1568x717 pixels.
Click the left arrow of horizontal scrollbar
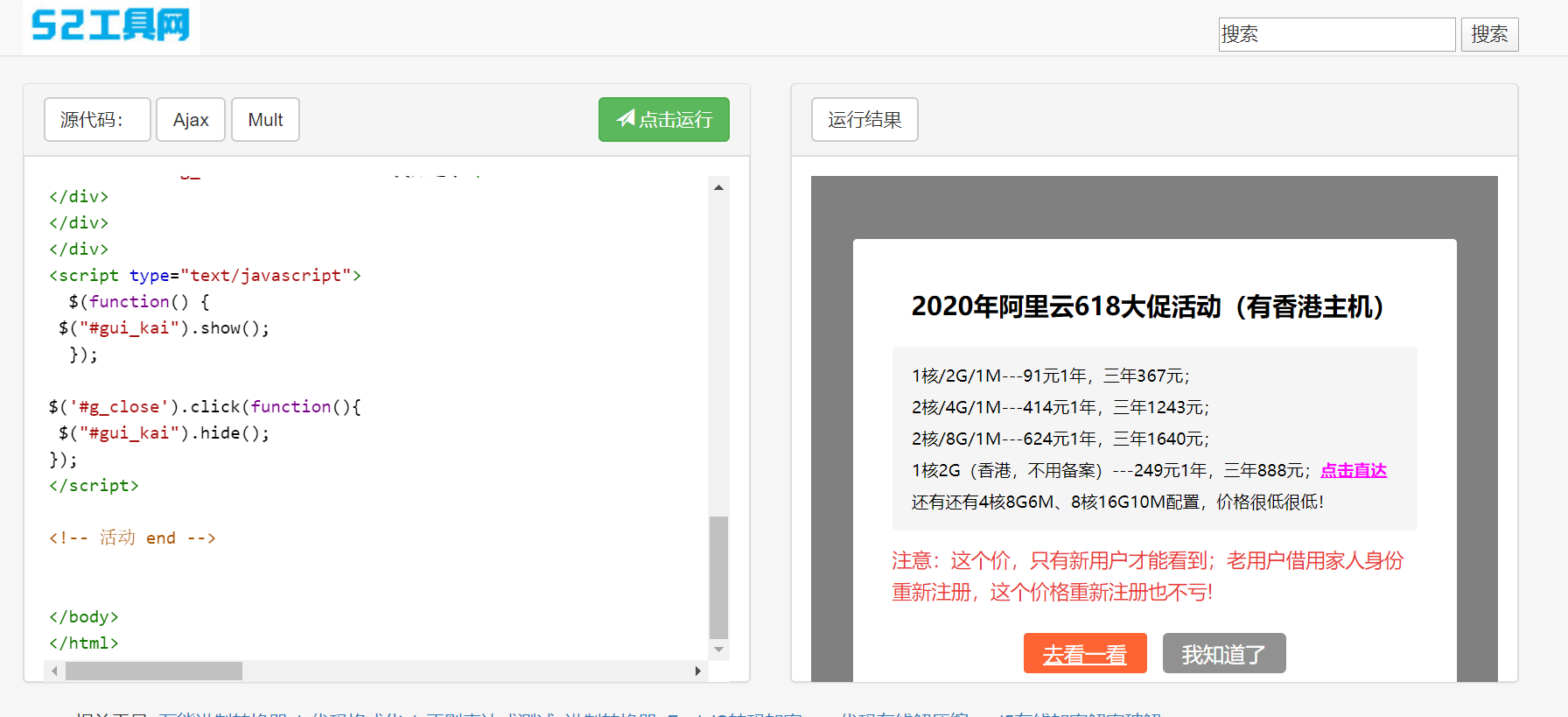[54, 671]
